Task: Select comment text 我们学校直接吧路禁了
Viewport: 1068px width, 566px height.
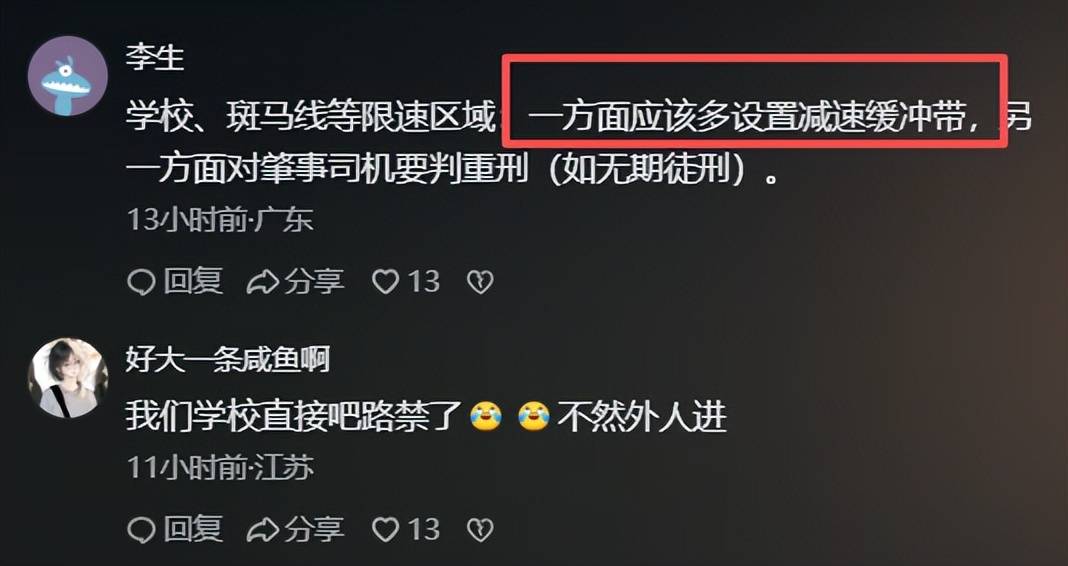Action: pos(295,416)
